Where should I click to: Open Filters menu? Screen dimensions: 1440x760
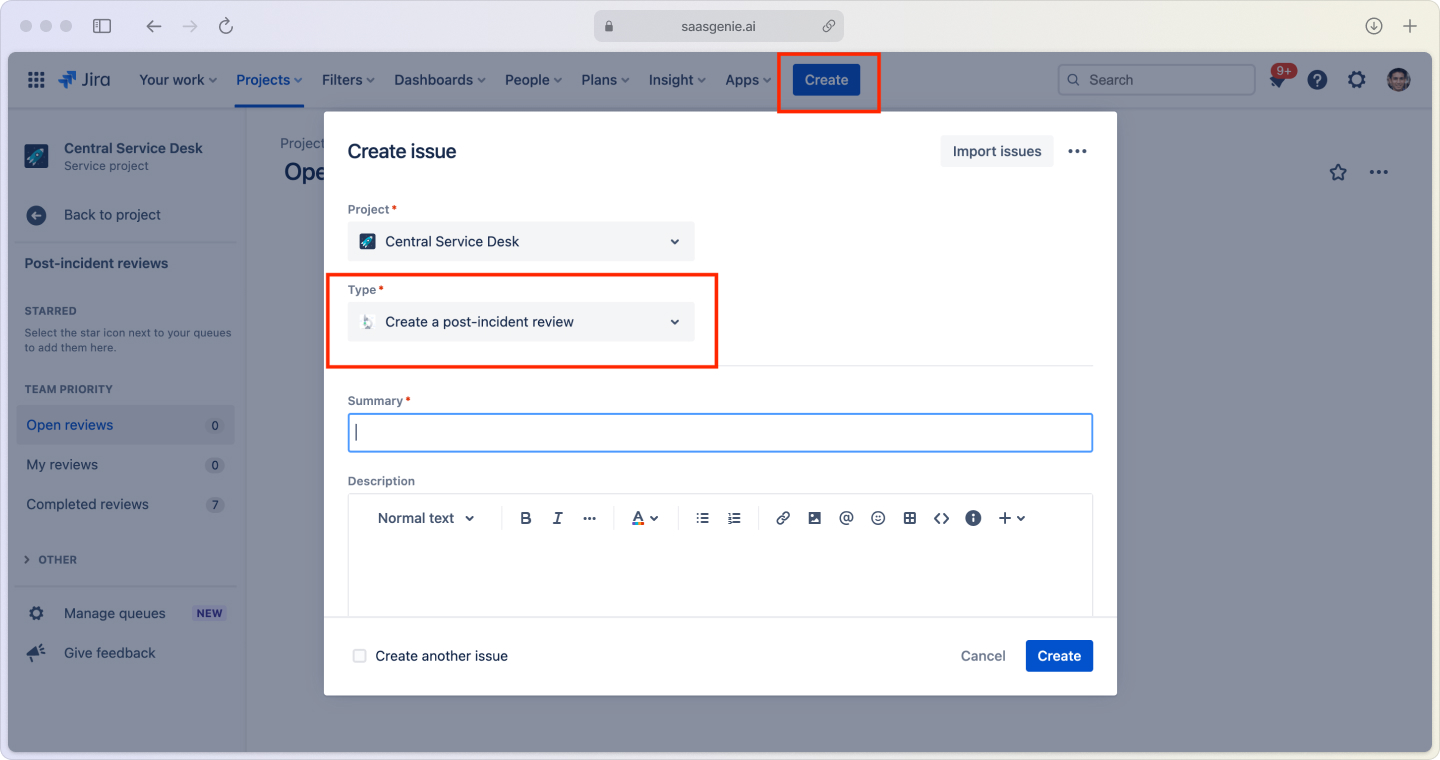point(348,80)
